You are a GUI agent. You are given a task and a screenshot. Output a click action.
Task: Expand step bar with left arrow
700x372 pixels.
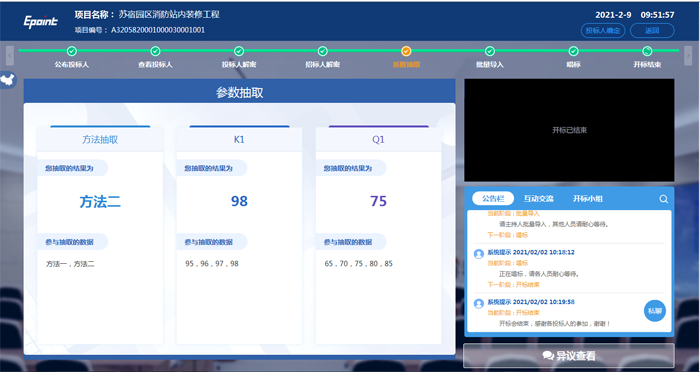click(10, 55)
